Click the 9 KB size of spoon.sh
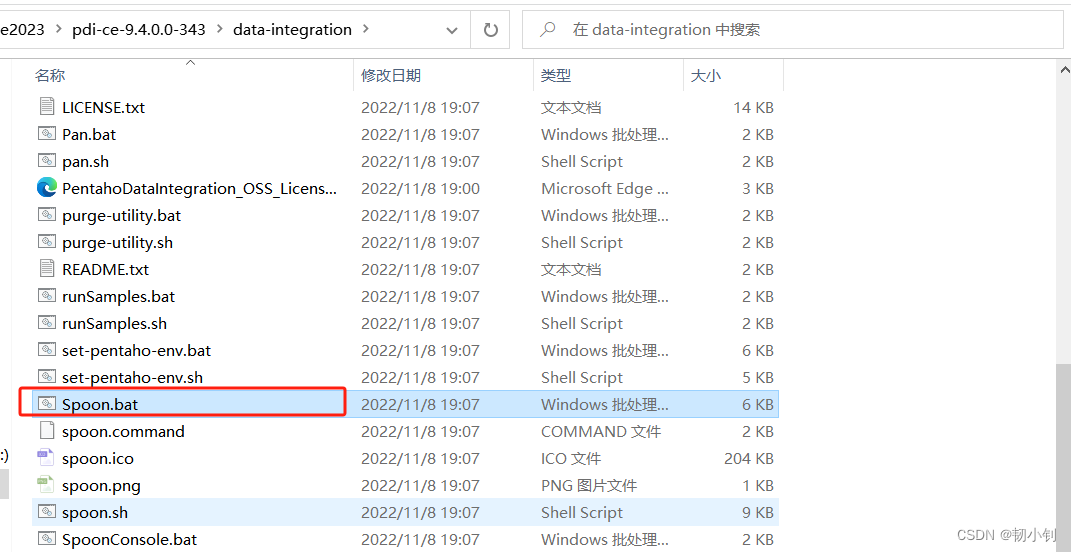Screen dimensions: 1071x552 point(757,512)
